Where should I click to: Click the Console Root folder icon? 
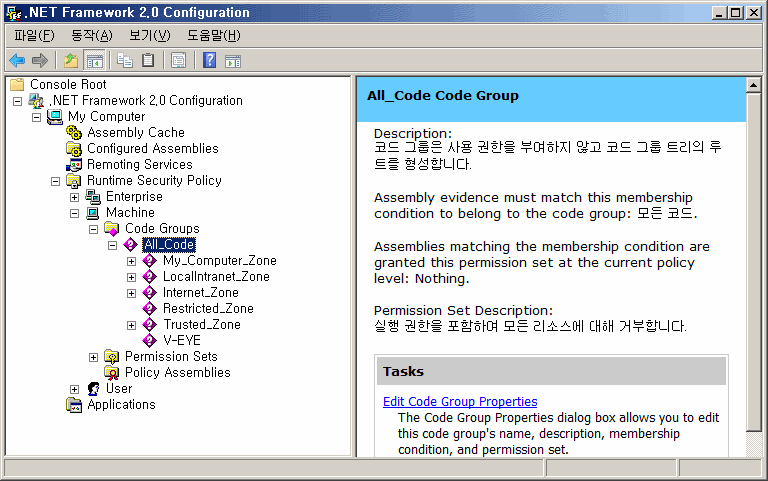pos(17,85)
